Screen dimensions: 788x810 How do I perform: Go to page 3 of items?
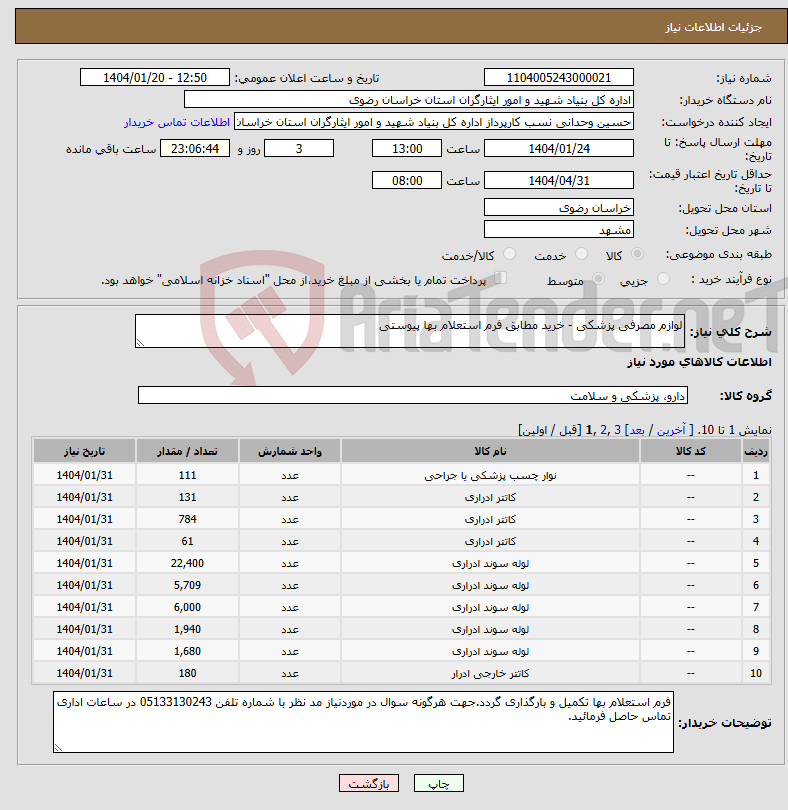click(617, 430)
